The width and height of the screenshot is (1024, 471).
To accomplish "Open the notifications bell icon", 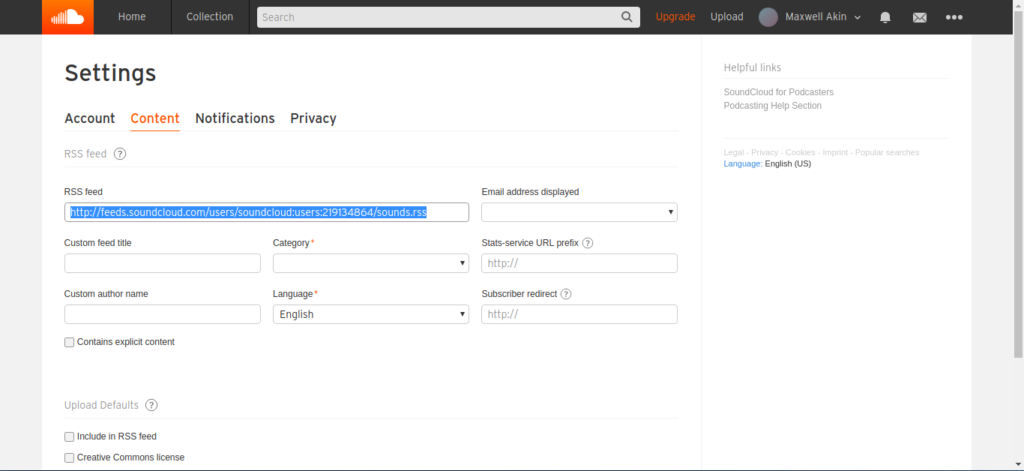I will (885, 17).
